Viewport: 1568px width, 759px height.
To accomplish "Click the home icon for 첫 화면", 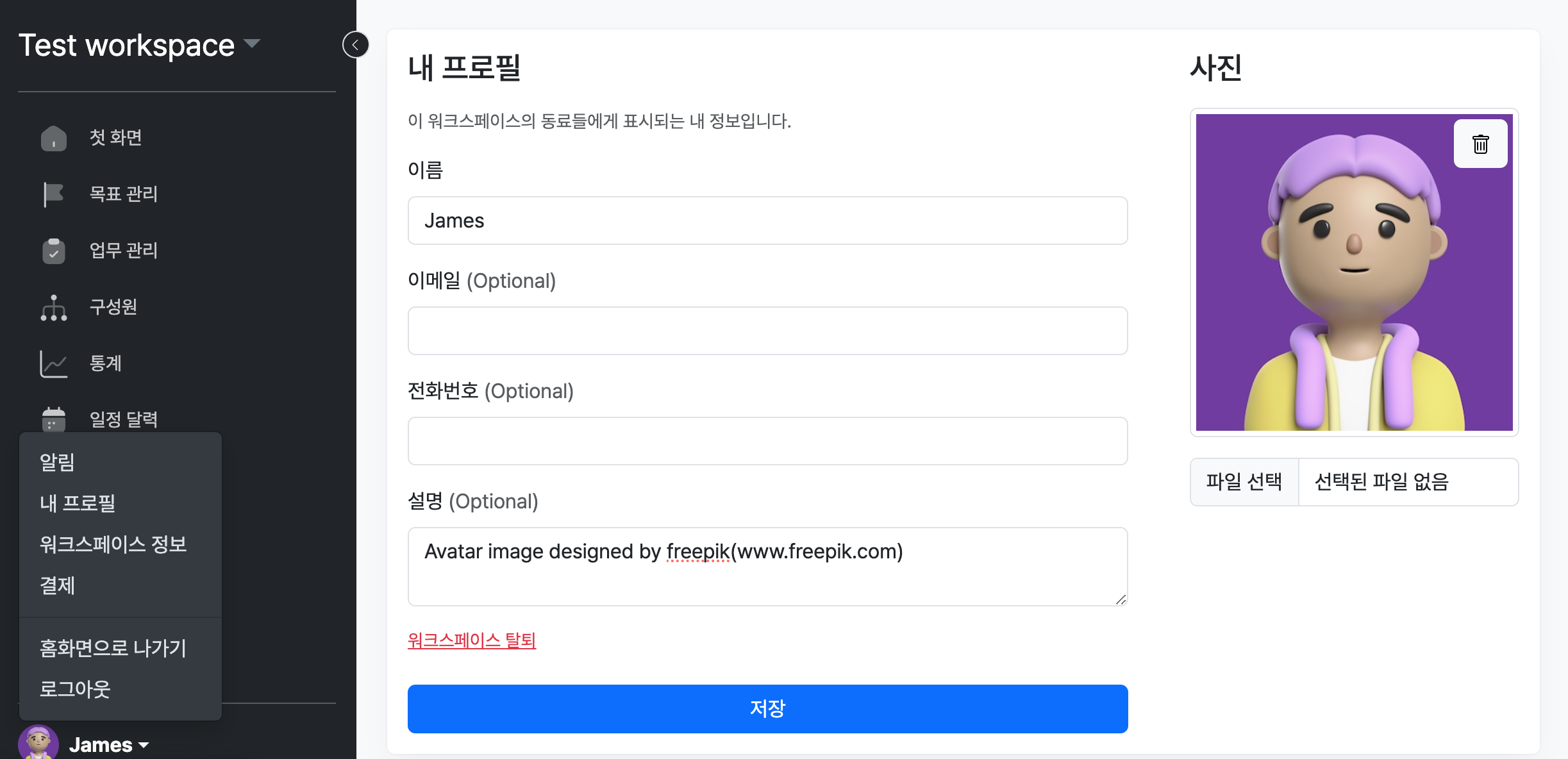I will click(x=54, y=138).
